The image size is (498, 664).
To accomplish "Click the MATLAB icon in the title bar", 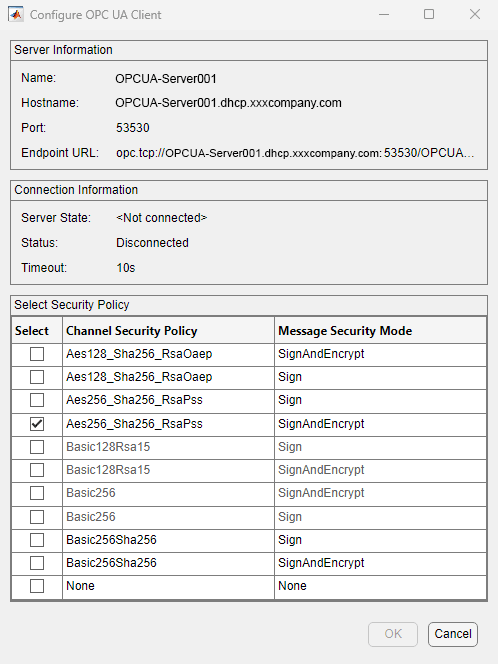I will point(16,14).
